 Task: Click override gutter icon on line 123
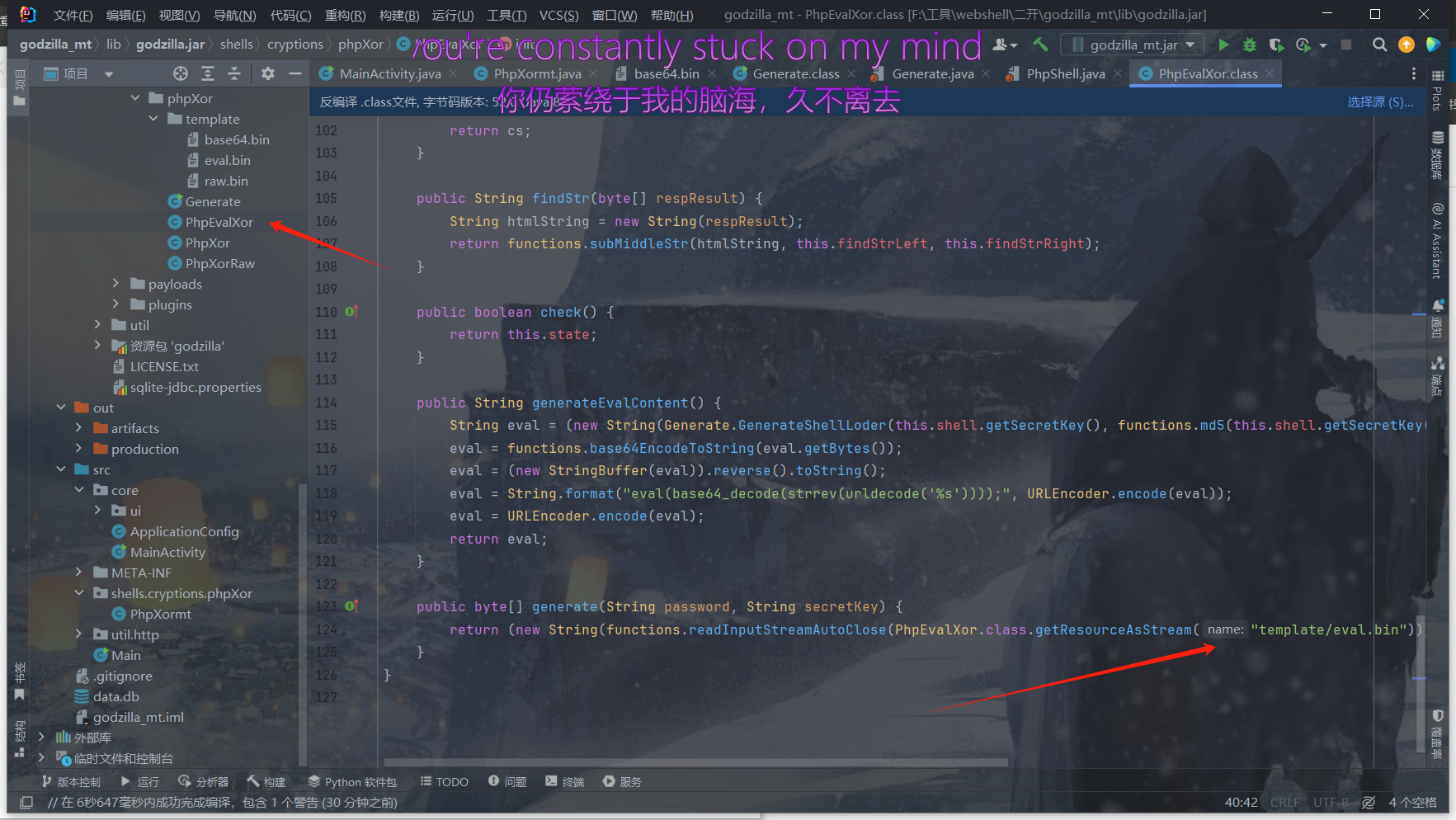tap(351, 606)
